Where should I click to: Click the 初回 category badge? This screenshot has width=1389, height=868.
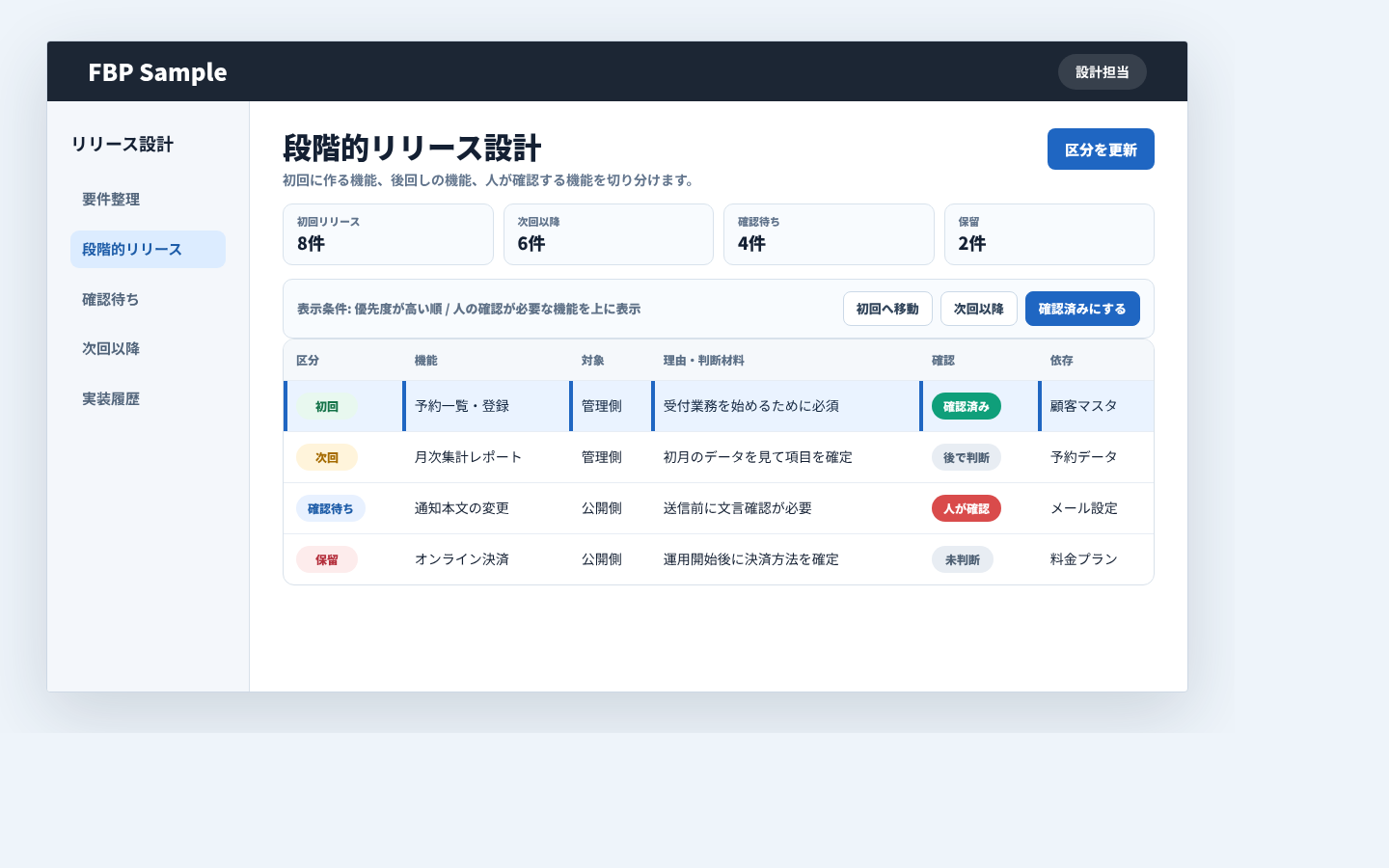[327, 406]
